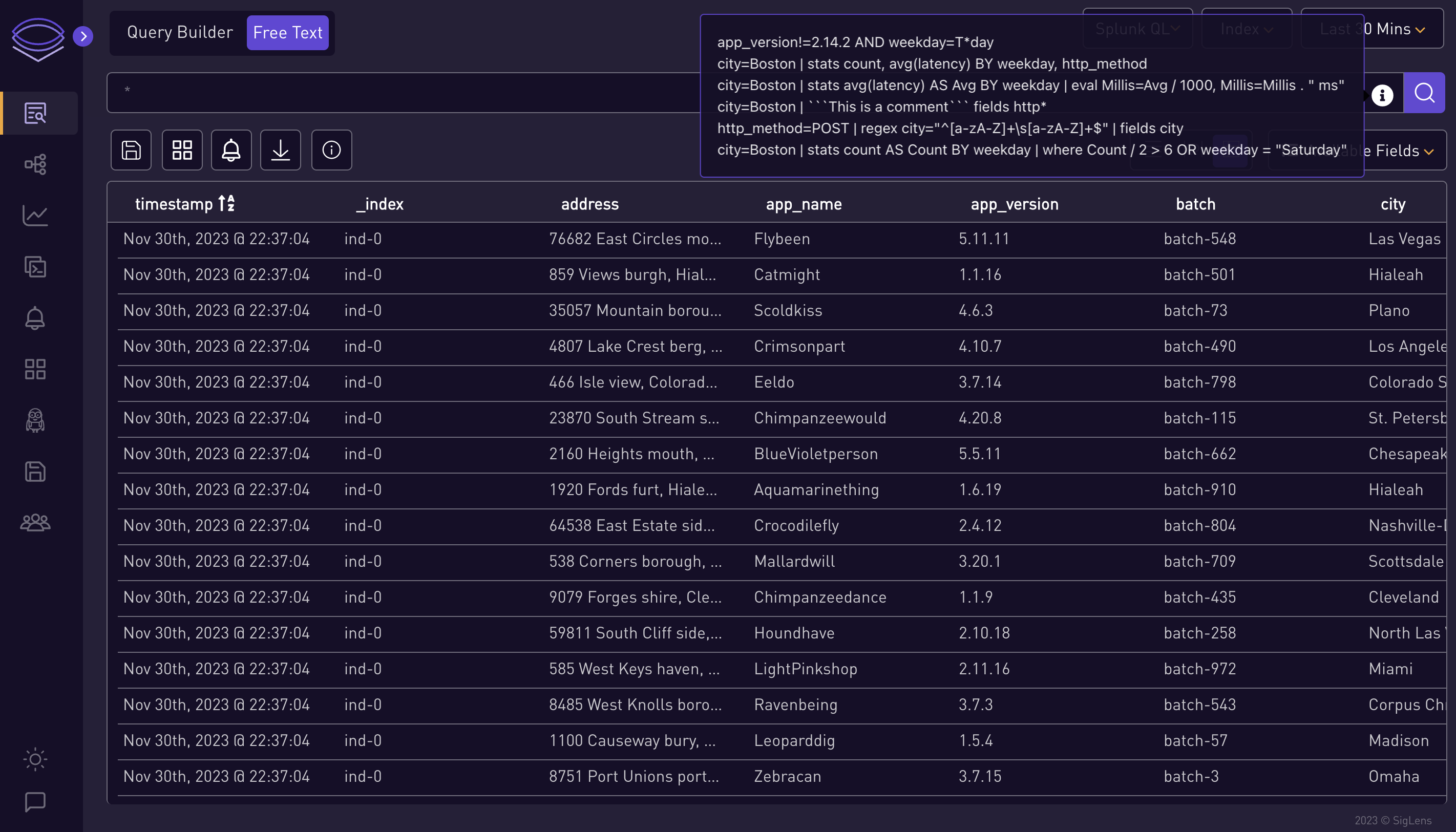Select example query with 'This is a comment'
Image resolution: width=1456 pixels, height=832 pixels.
click(x=882, y=107)
